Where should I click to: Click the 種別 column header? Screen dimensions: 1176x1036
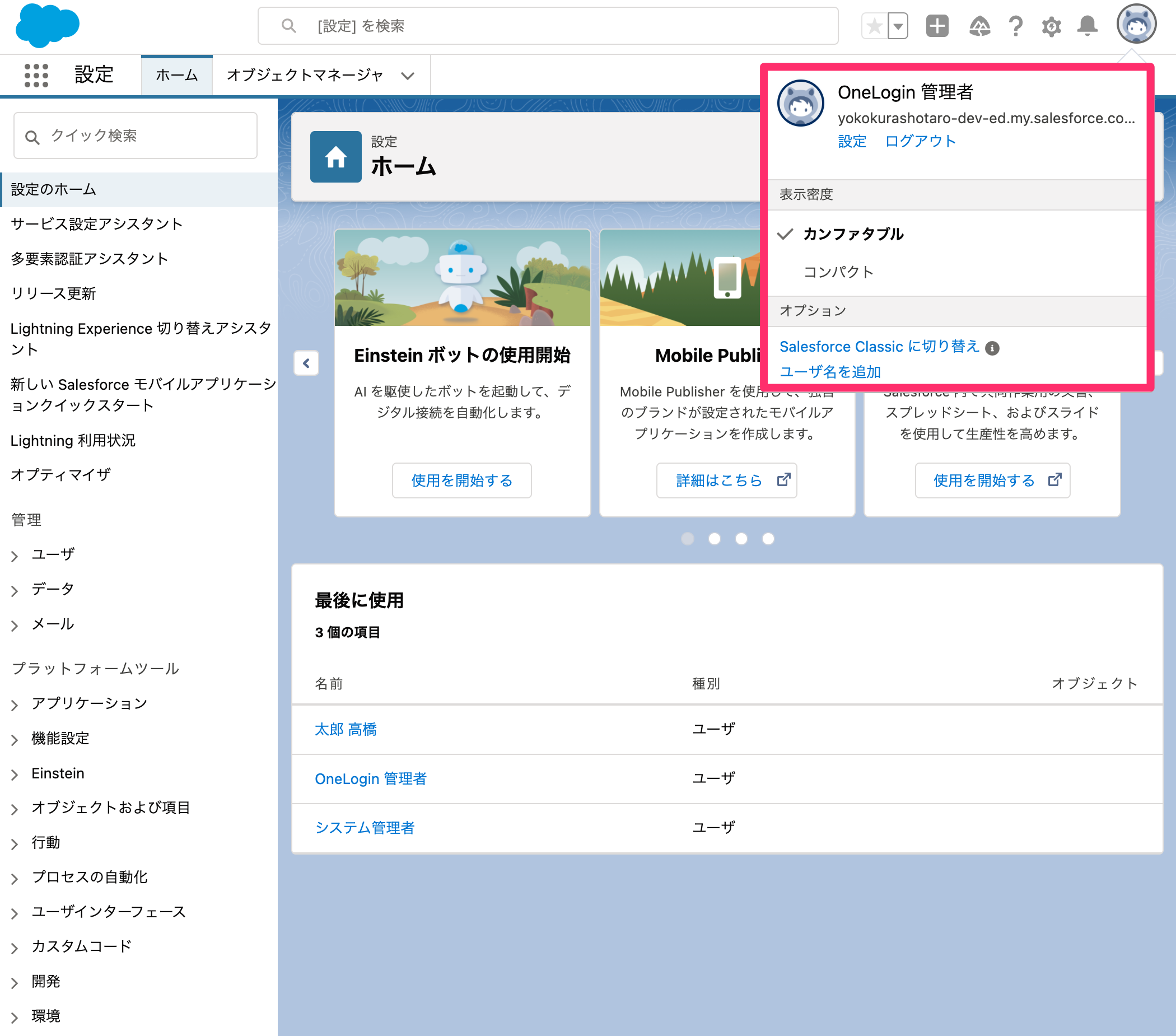point(706,684)
